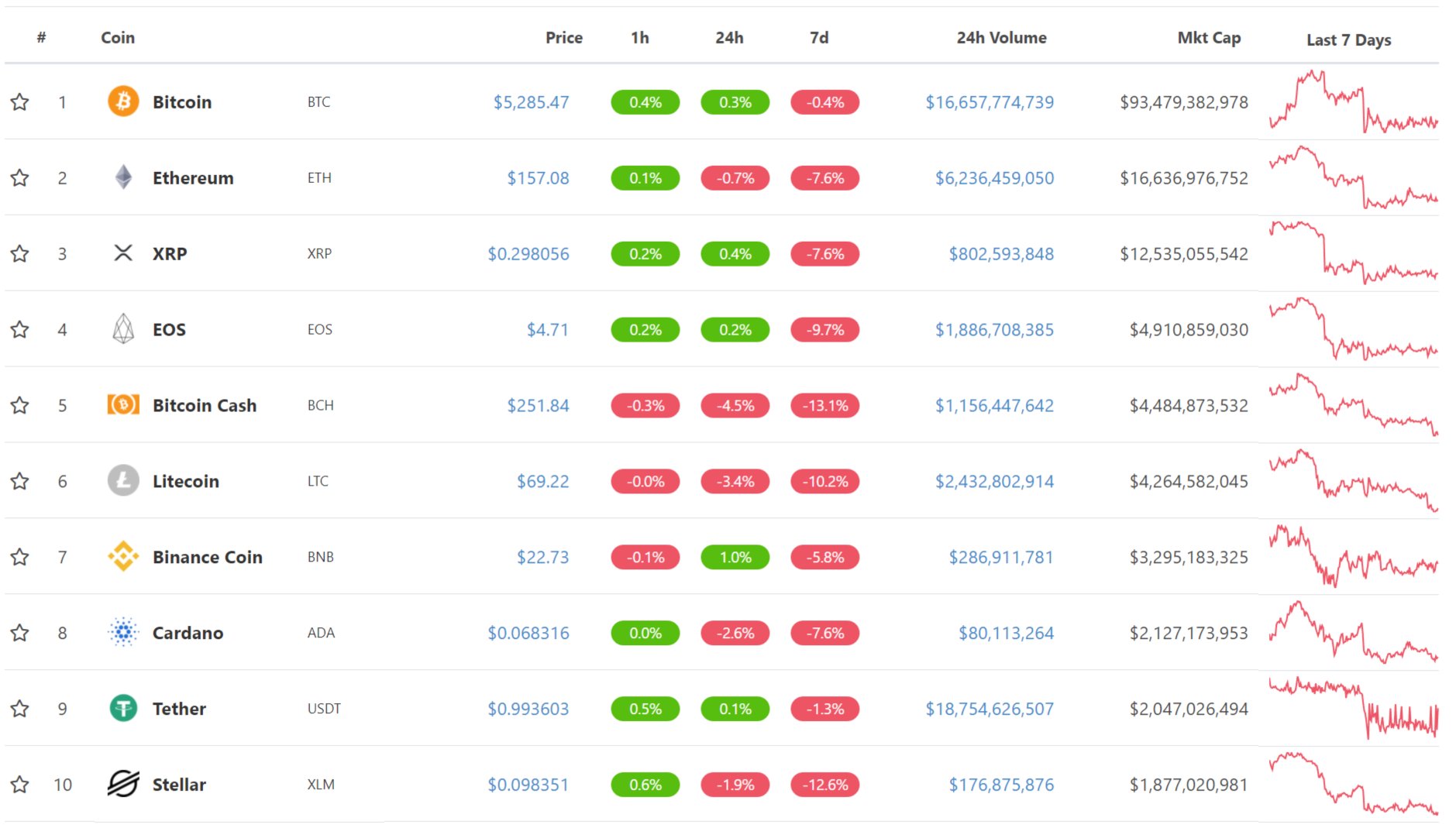Viewport: 1456px width, 828px height.
Task: Sort by the Mkt Cap header
Action: (x=1209, y=37)
